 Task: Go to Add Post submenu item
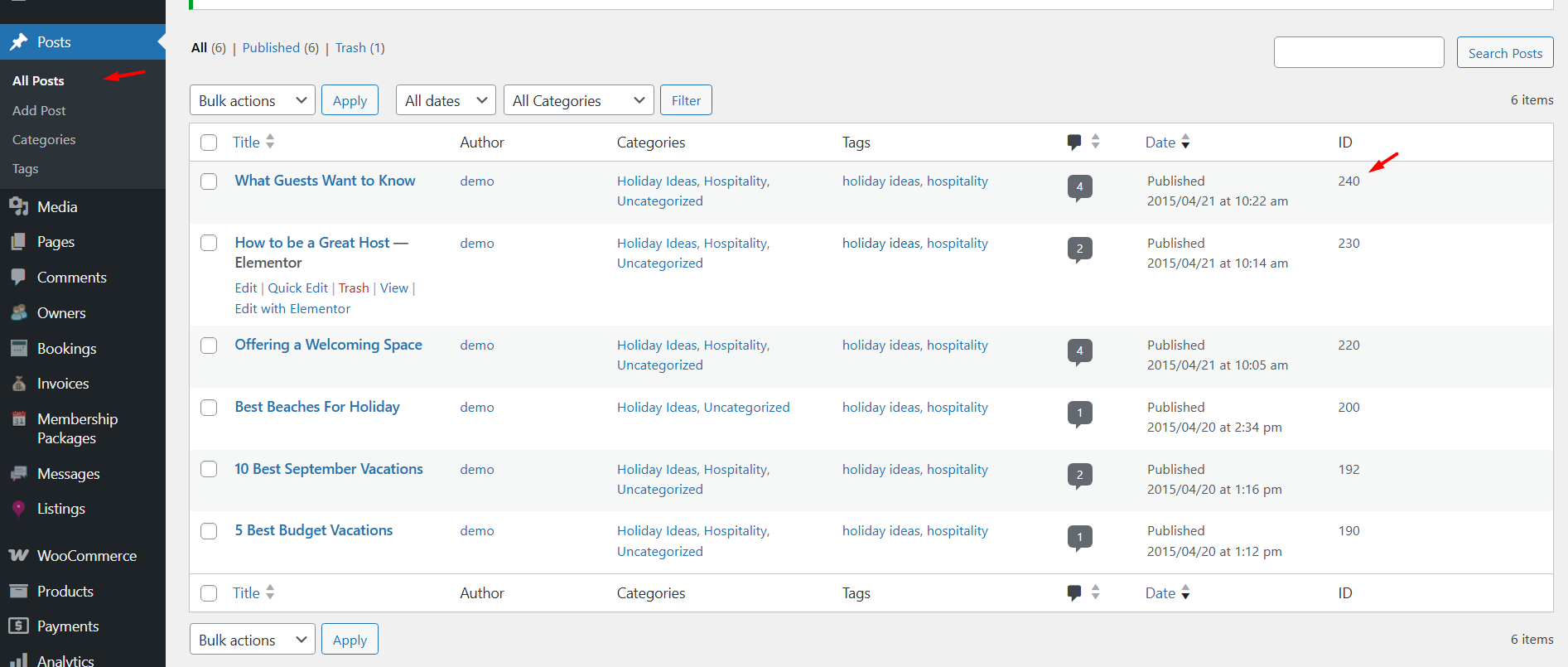[x=39, y=110]
